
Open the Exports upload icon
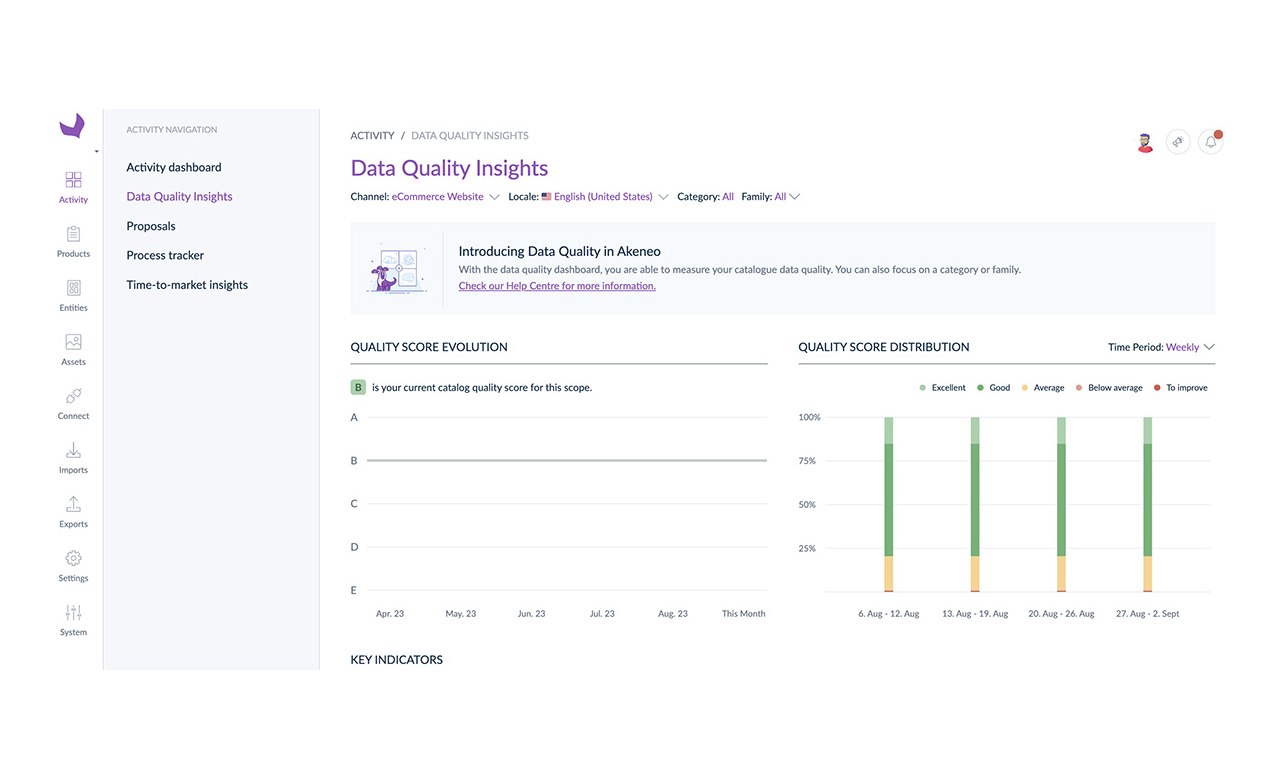click(73, 504)
